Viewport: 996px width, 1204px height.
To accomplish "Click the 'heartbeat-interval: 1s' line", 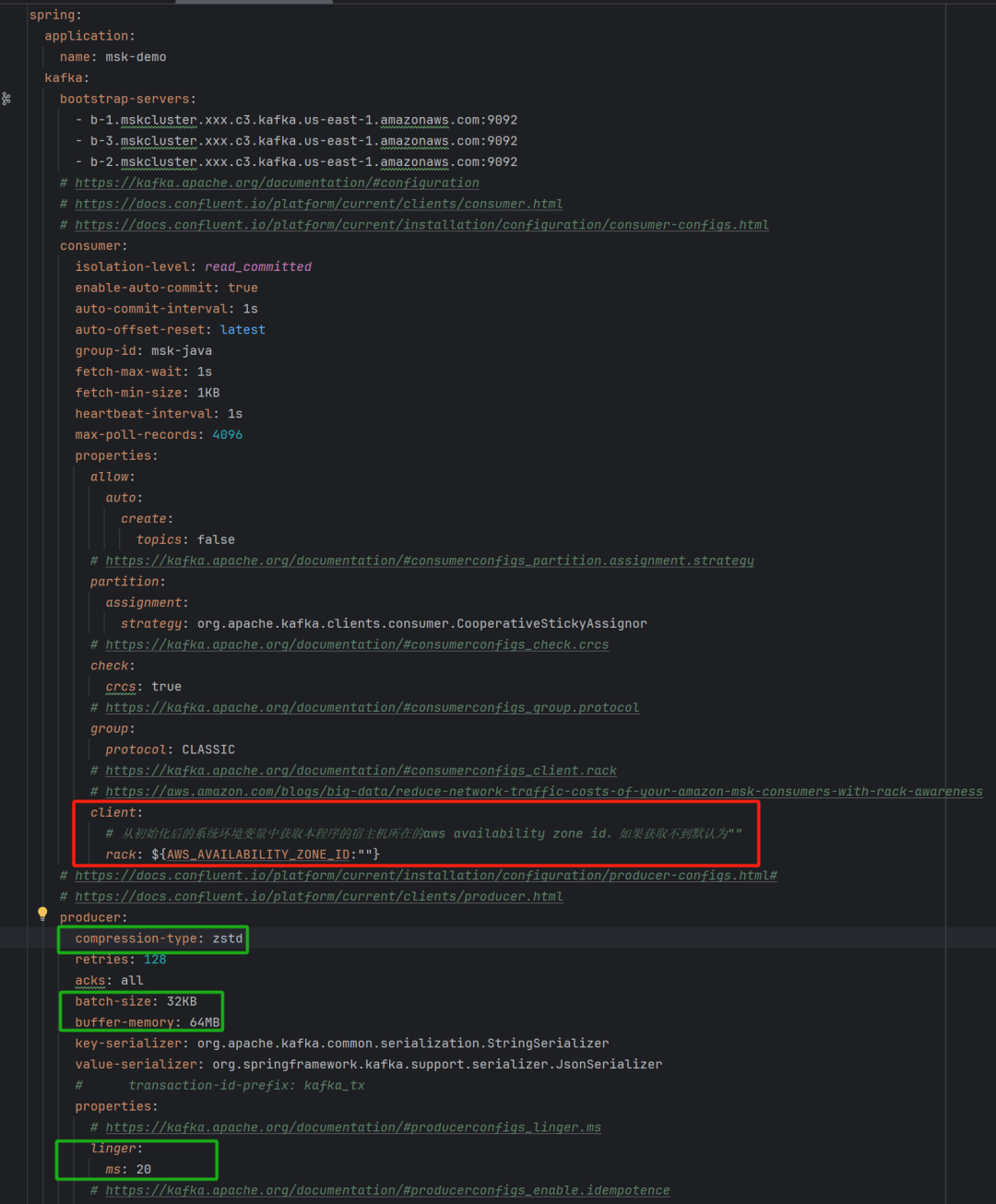I will pyautogui.click(x=159, y=414).
